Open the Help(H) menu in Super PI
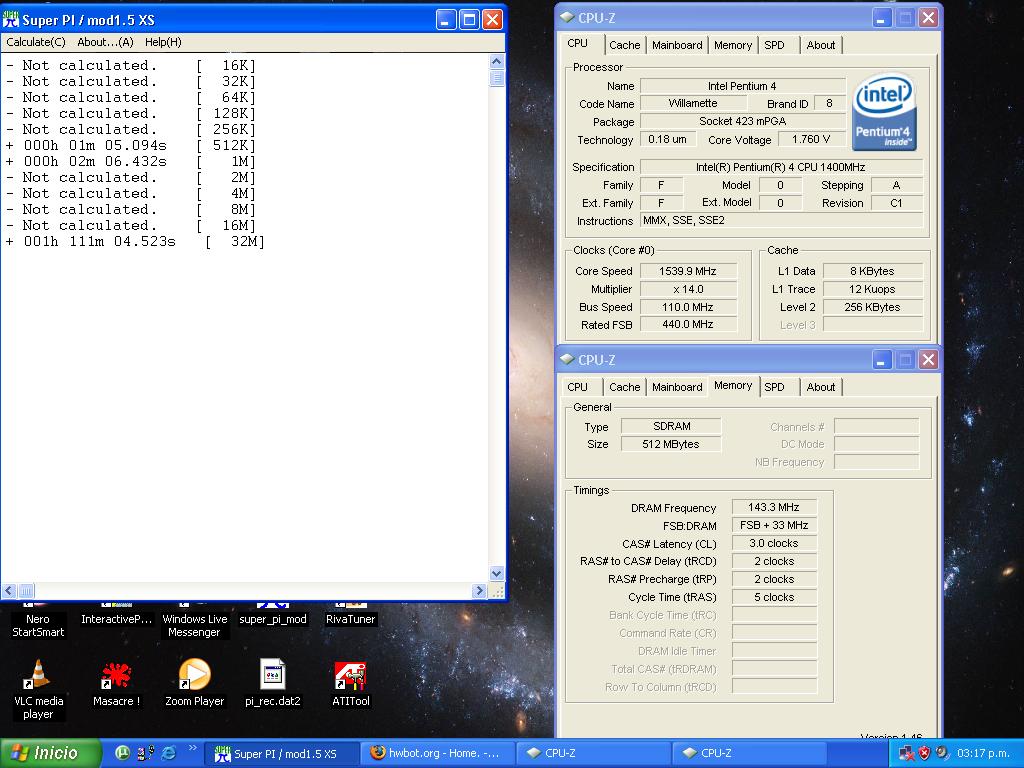 163,42
